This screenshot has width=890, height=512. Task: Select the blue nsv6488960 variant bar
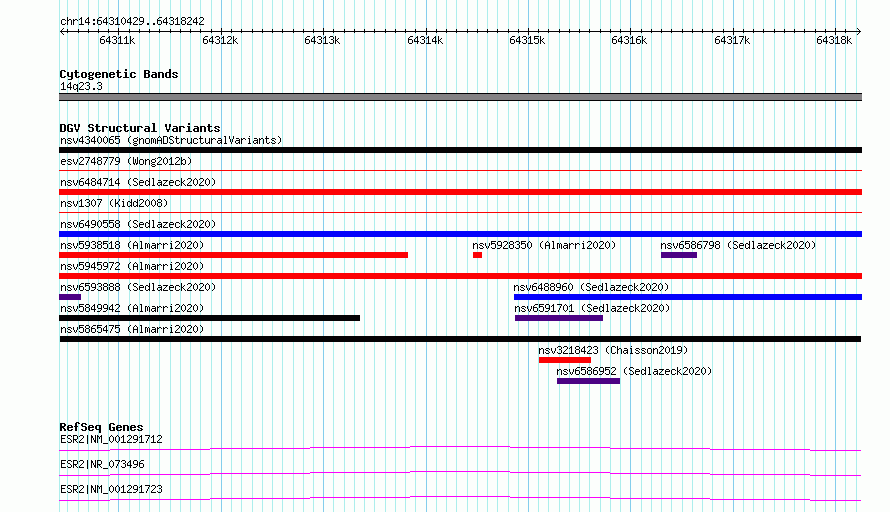pos(688,297)
